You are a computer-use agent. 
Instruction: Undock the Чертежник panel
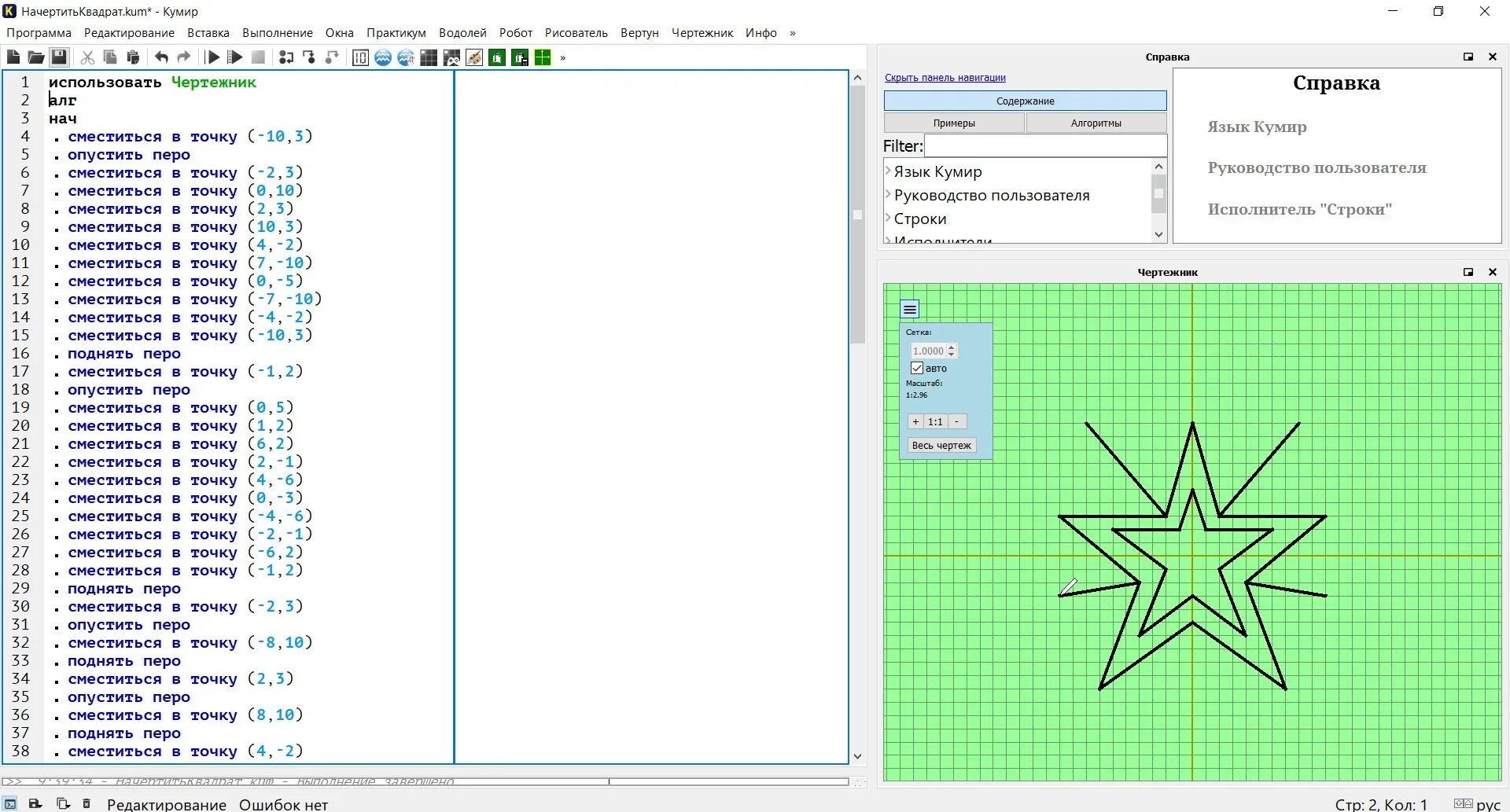click(1468, 272)
